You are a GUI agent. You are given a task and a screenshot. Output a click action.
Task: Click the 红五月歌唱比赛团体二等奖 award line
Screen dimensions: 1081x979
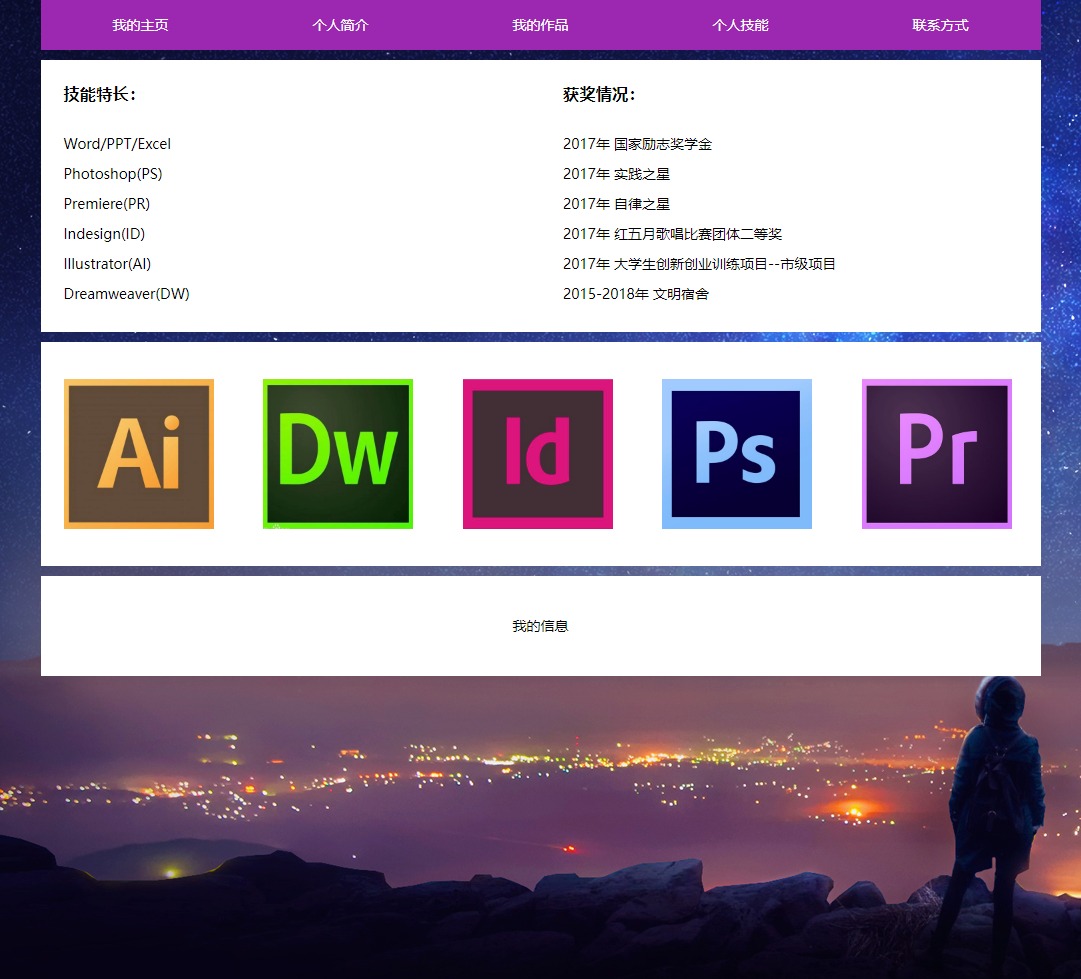(x=672, y=234)
